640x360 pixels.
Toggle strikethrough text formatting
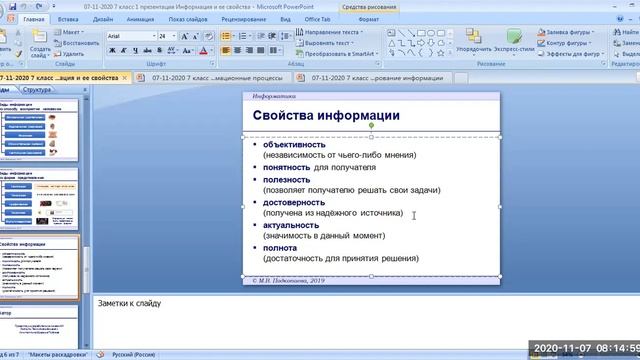point(147,51)
